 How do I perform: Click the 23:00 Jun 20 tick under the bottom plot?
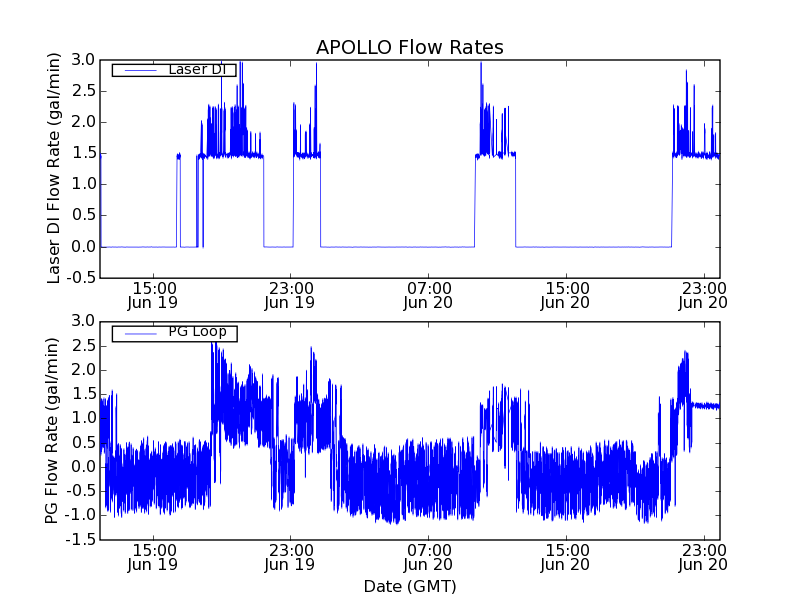click(703, 556)
